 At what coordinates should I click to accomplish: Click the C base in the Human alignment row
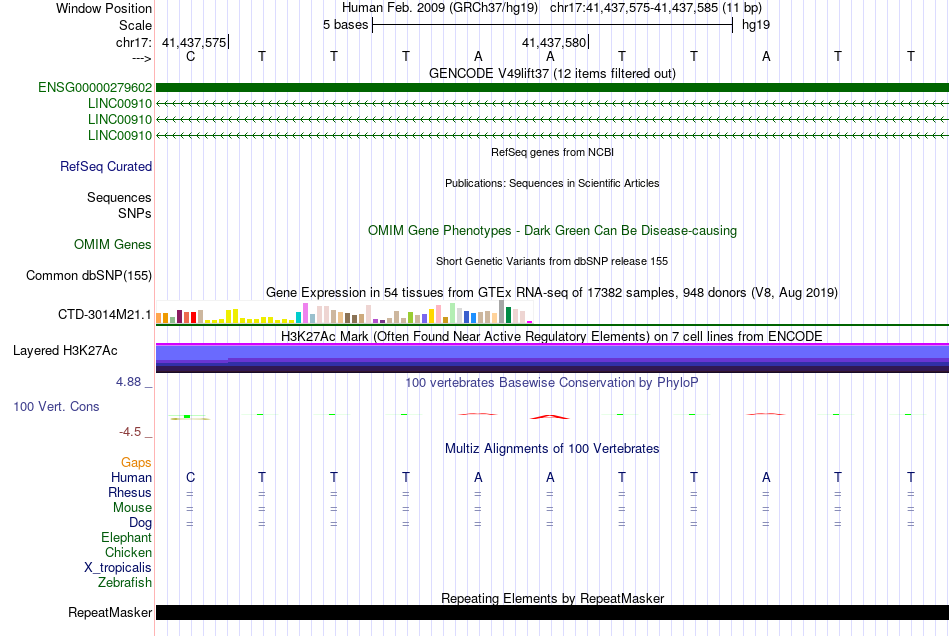(x=190, y=478)
